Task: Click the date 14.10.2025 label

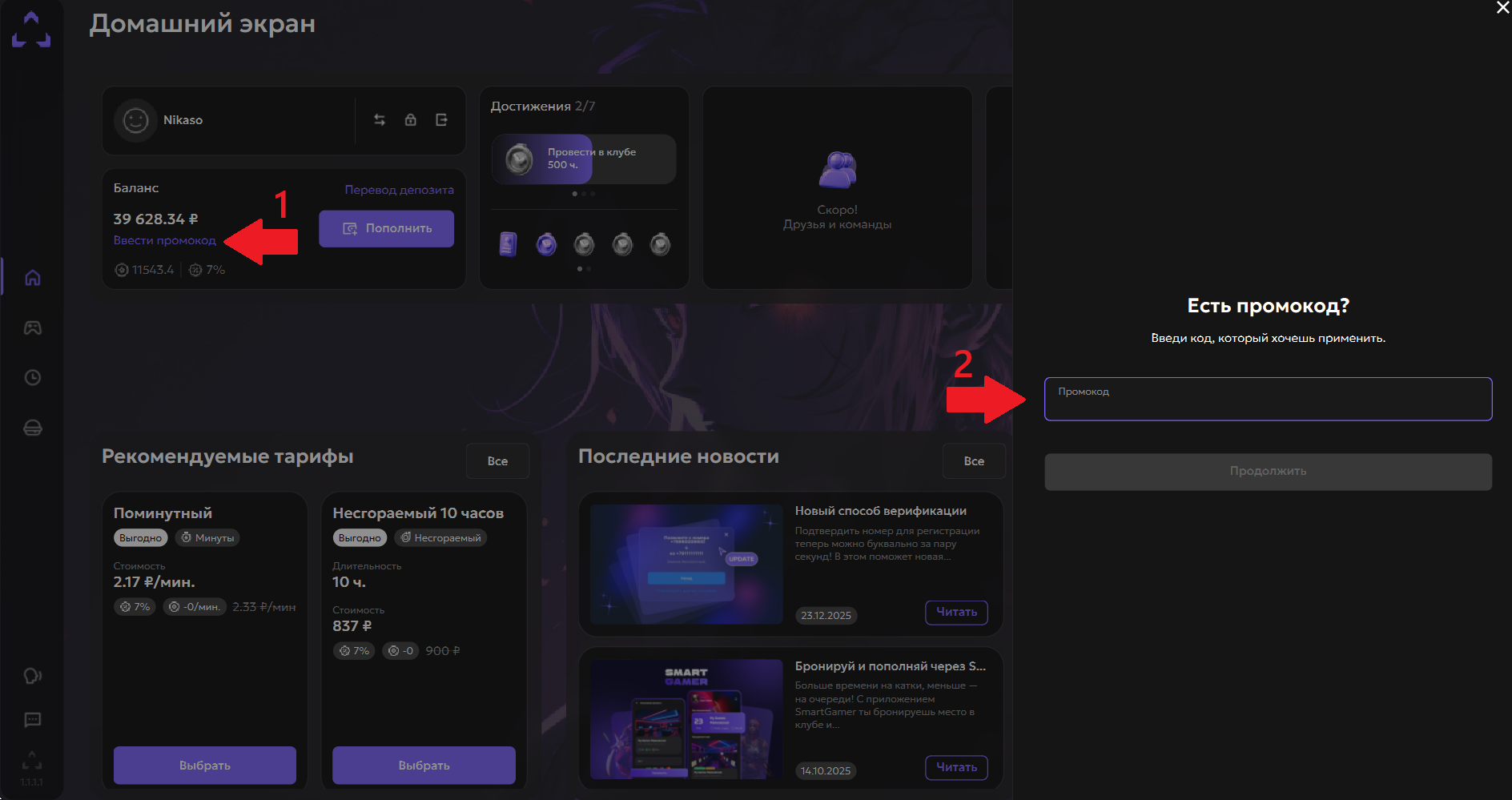Action: click(826, 771)
